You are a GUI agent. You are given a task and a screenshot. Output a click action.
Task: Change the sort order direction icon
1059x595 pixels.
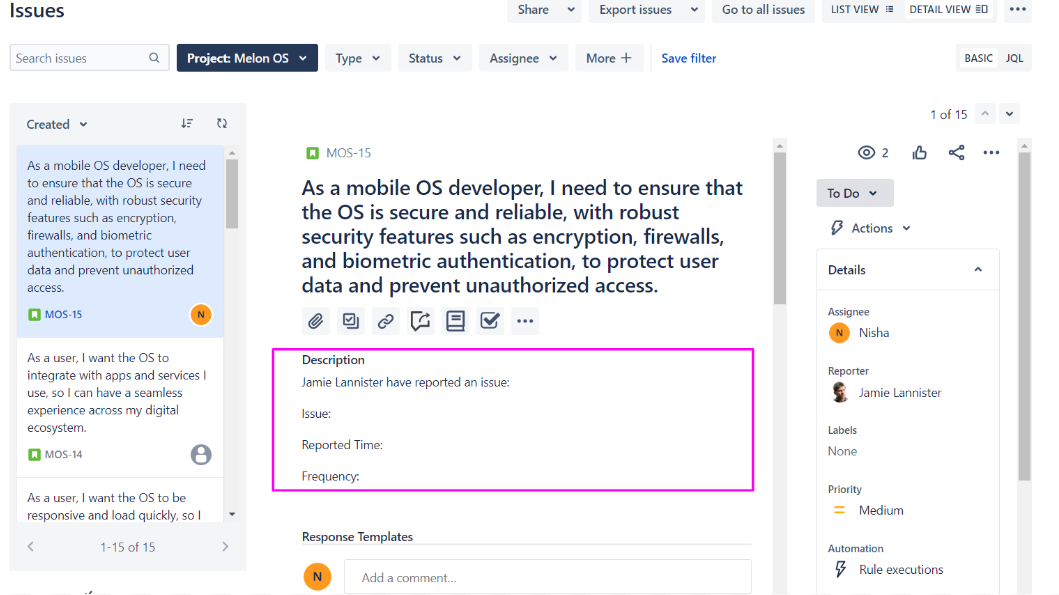pos(187,124)
